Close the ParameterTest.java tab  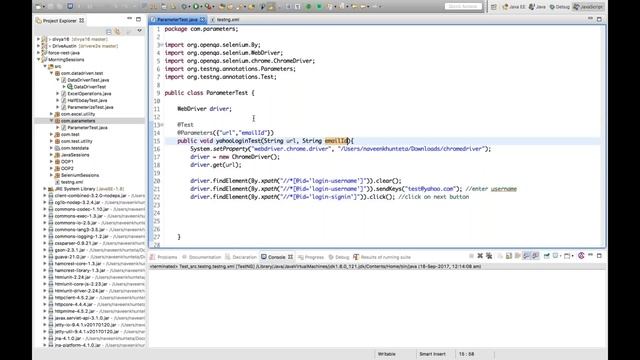(x=202, y=20)
